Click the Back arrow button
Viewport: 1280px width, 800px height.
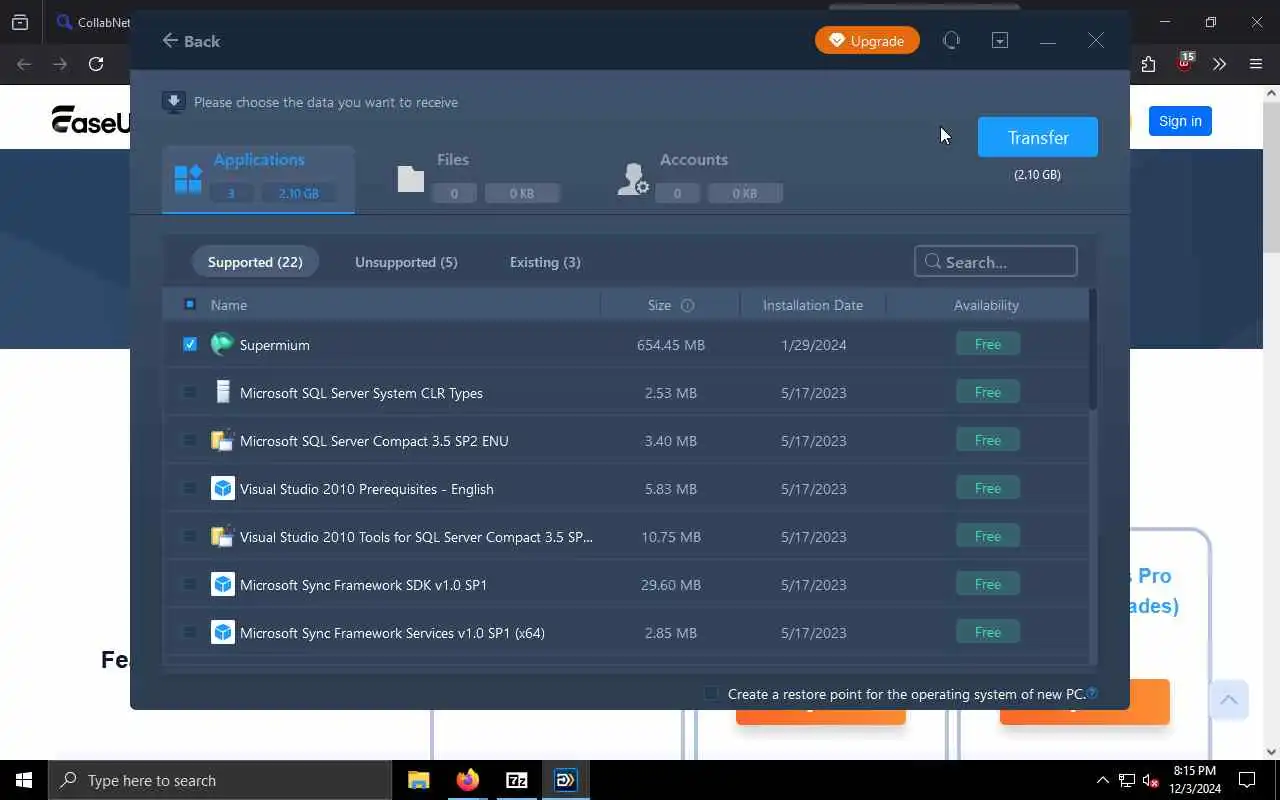pyautogui.click(x=190, y=41)
